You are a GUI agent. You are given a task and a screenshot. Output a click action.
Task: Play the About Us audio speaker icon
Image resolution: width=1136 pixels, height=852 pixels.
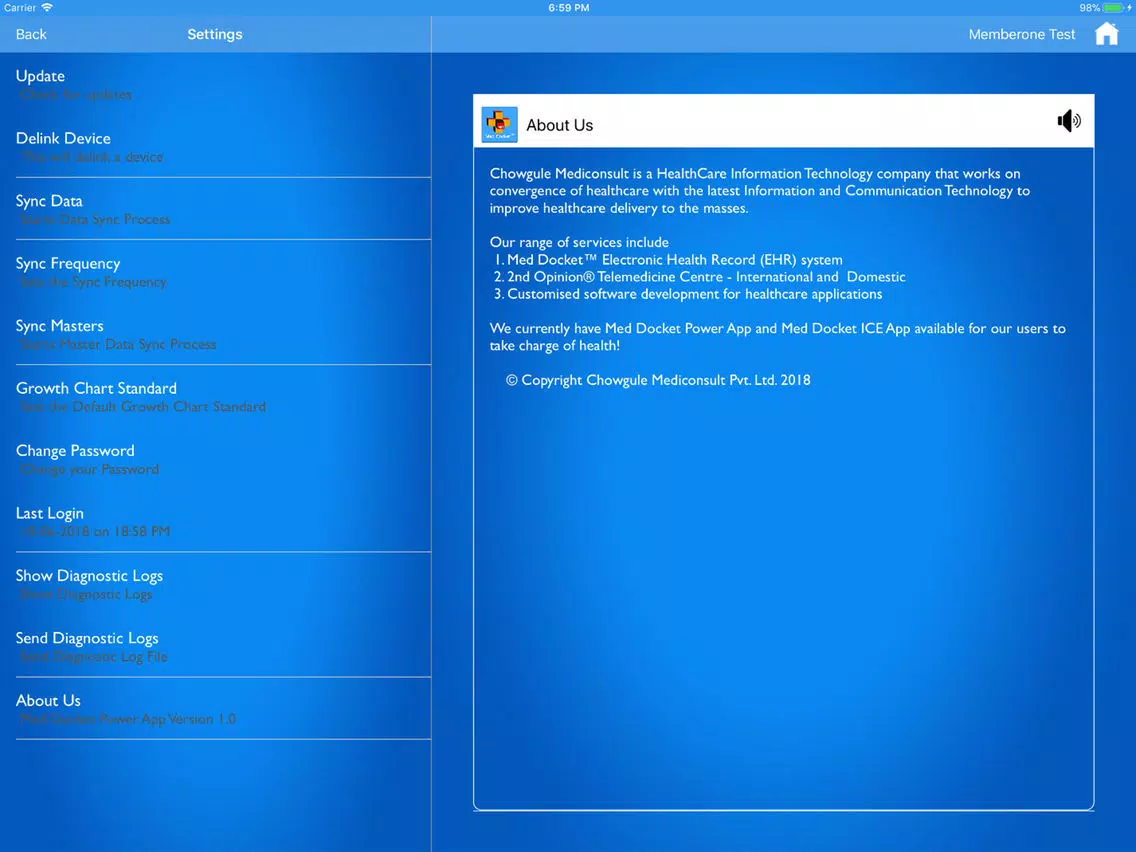coord(1069,121)
